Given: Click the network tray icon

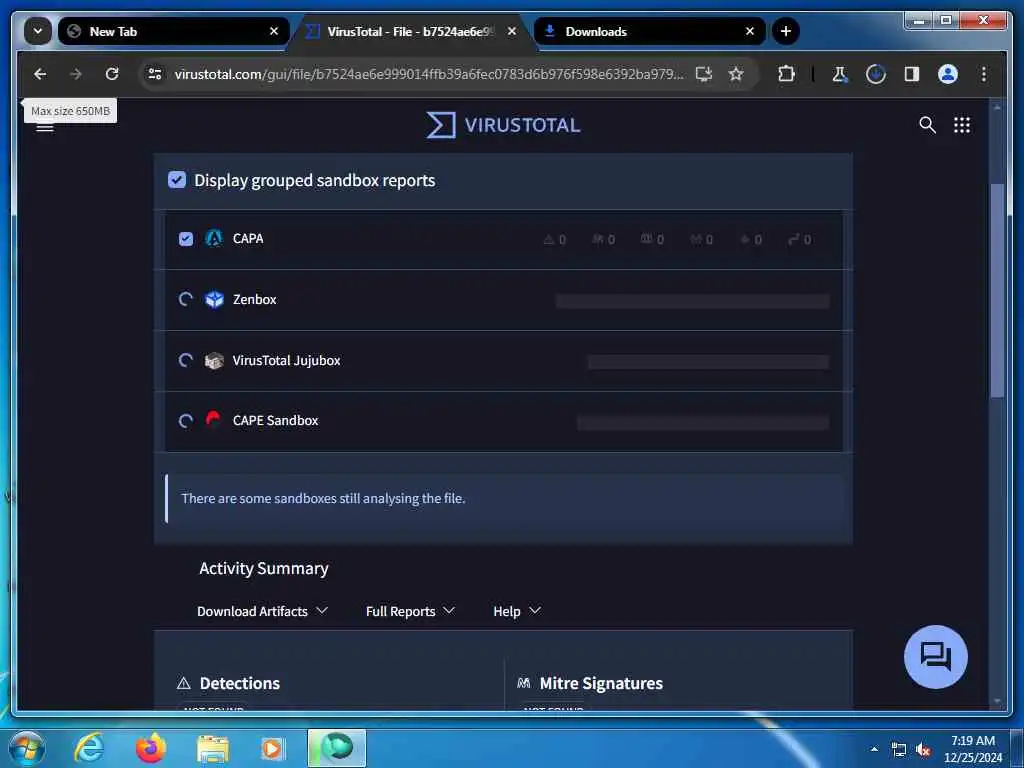Looking at the screenshot, I should (899, 750).
